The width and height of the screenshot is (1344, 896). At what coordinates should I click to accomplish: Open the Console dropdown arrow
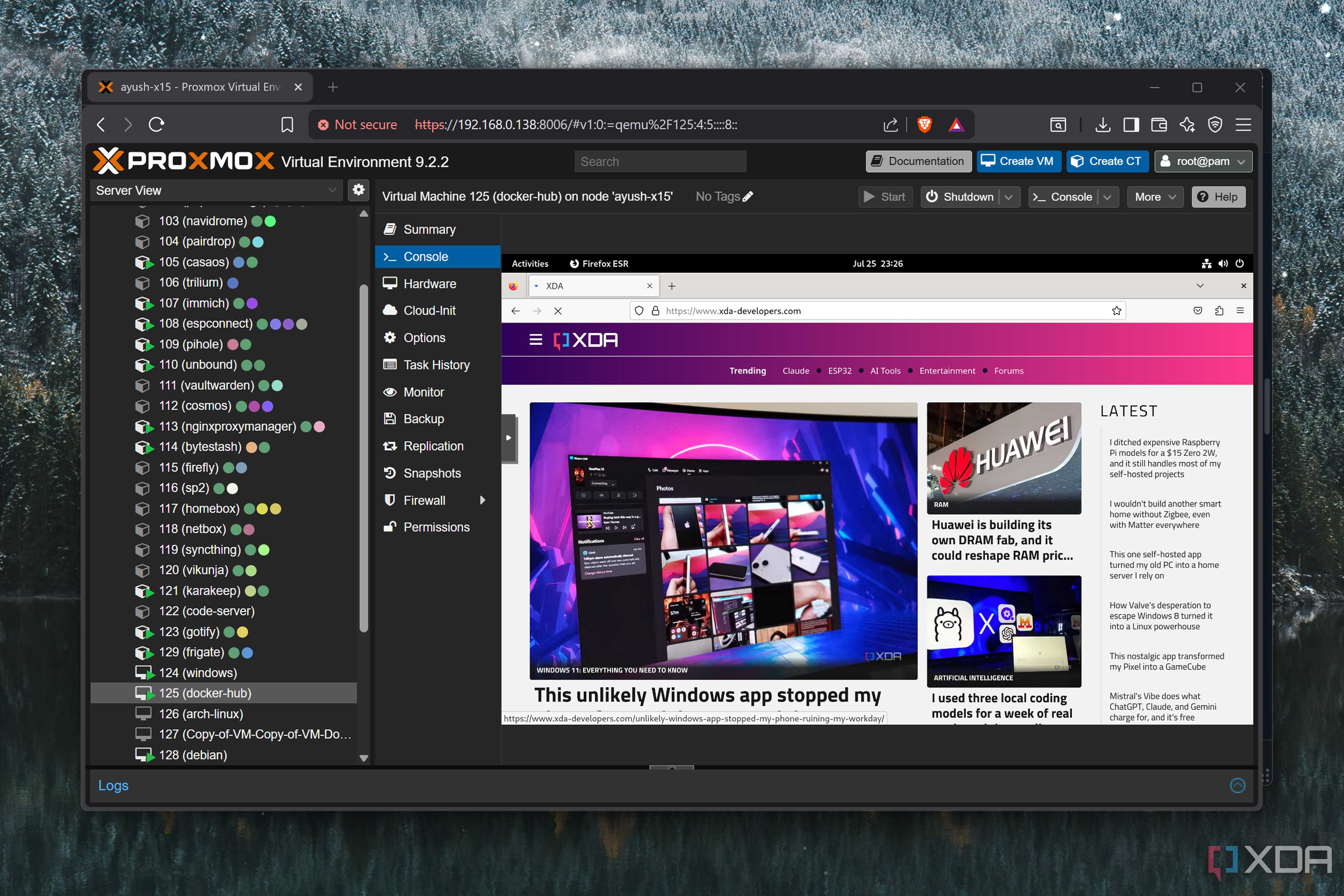pyautogui.click(x=1108, y=197)
